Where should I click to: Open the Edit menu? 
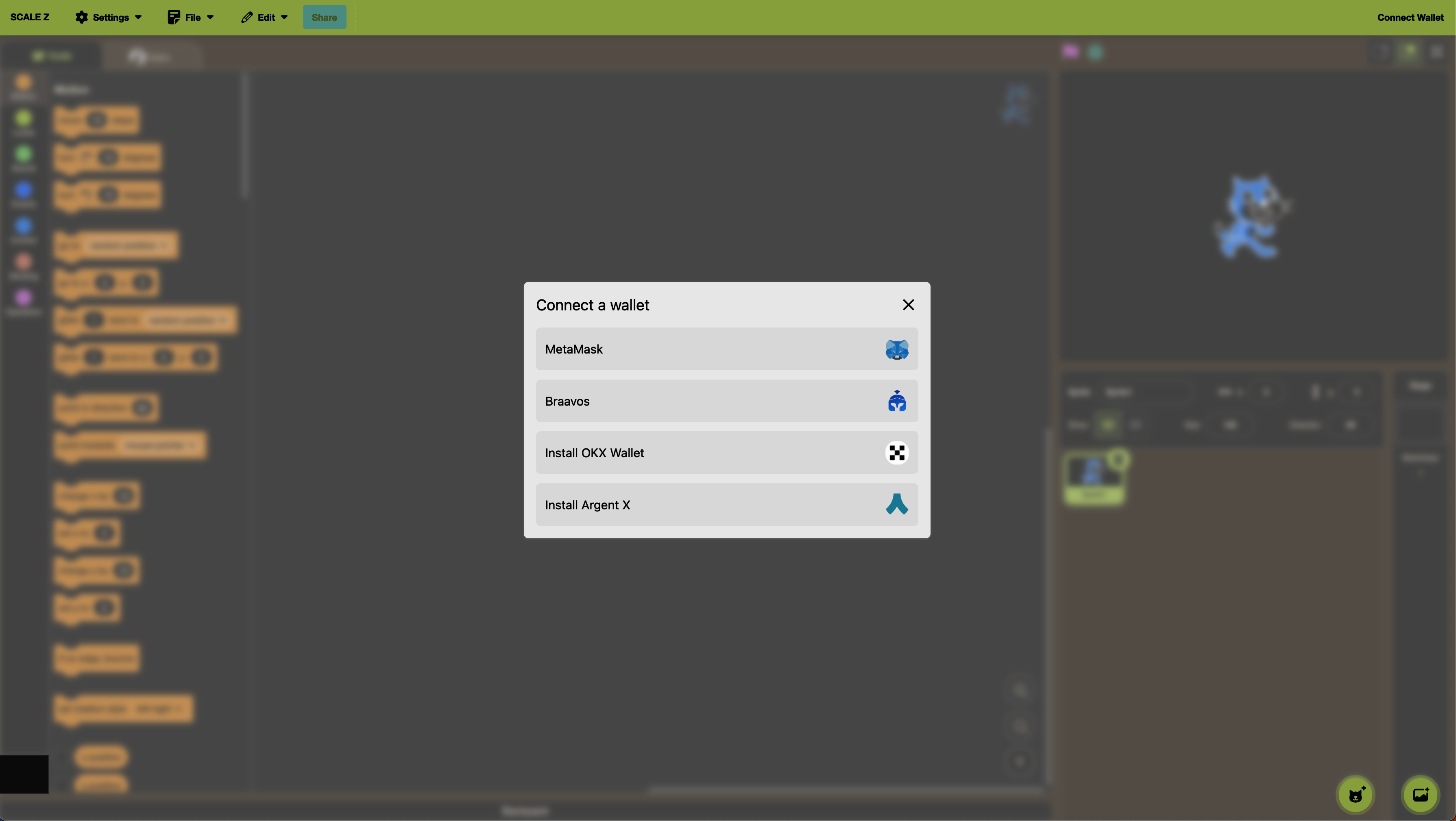pyautogui.click(x=264, y=17)
